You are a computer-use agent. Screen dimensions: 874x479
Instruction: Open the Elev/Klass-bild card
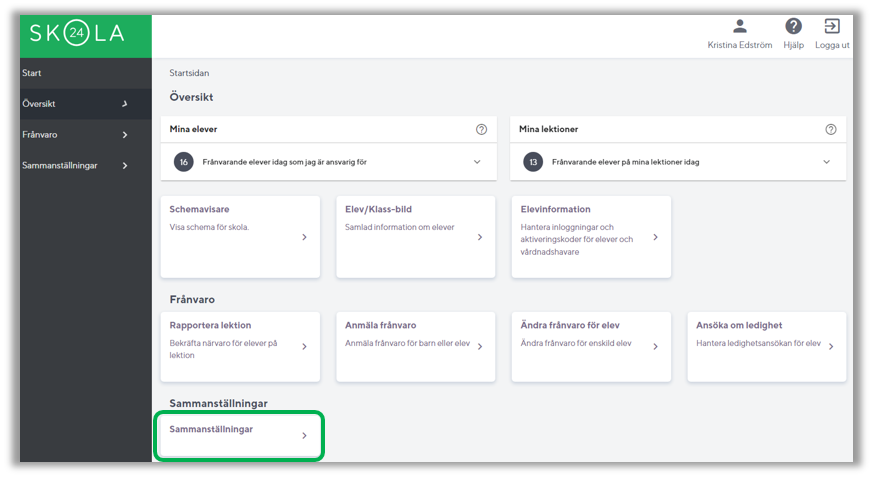coord(415,236)
